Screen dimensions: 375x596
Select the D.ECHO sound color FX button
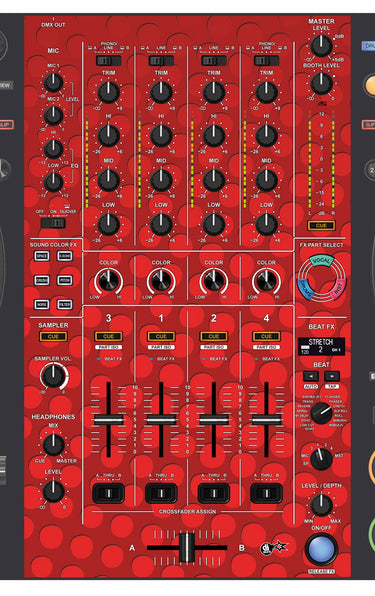65,256
